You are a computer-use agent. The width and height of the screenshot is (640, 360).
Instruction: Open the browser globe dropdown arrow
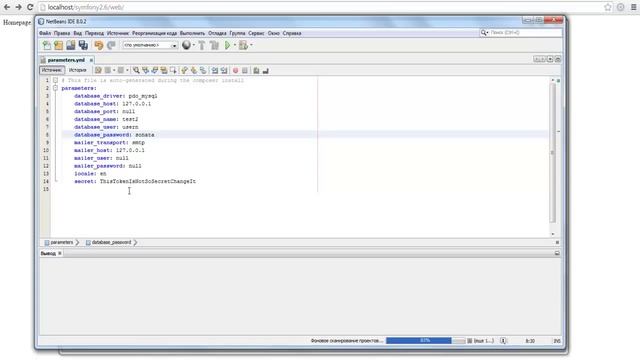(193, 45)
